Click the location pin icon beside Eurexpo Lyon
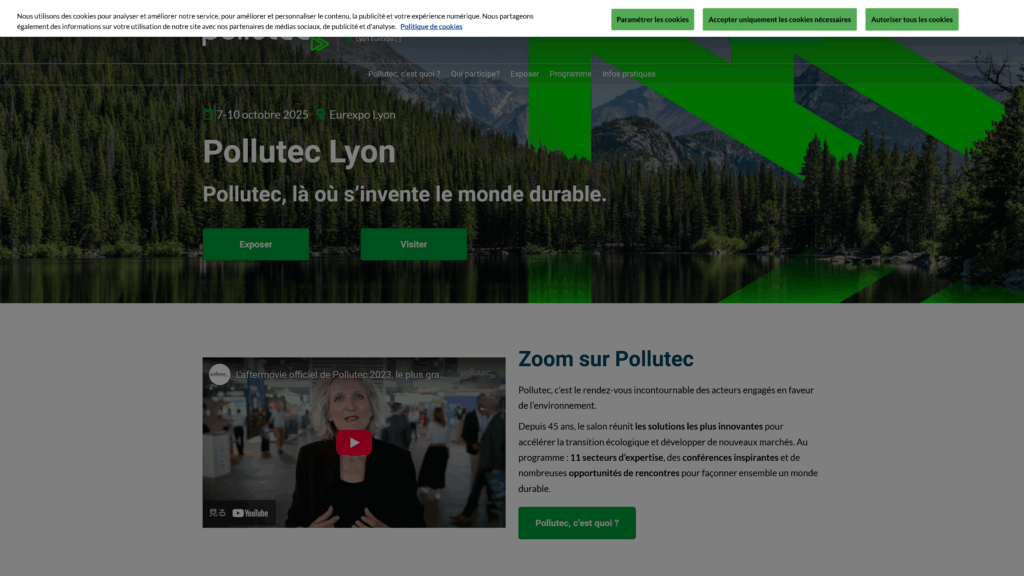This screenshot has width=1024, height=576. point(321,114)
